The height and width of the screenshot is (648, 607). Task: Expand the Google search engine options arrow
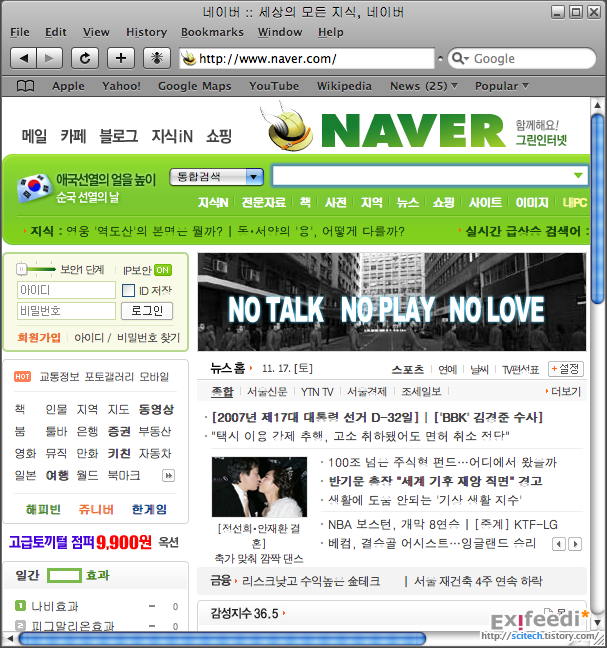click(466, 59)
